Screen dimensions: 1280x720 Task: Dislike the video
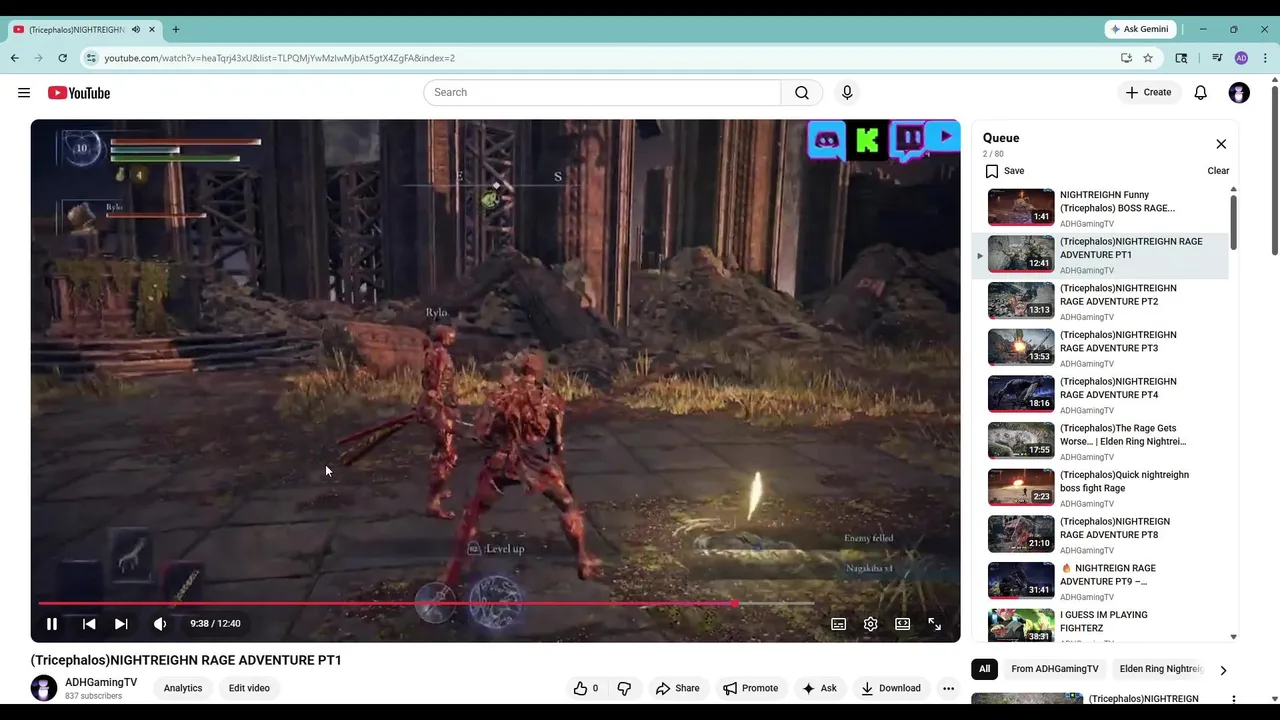pos(624,688)
